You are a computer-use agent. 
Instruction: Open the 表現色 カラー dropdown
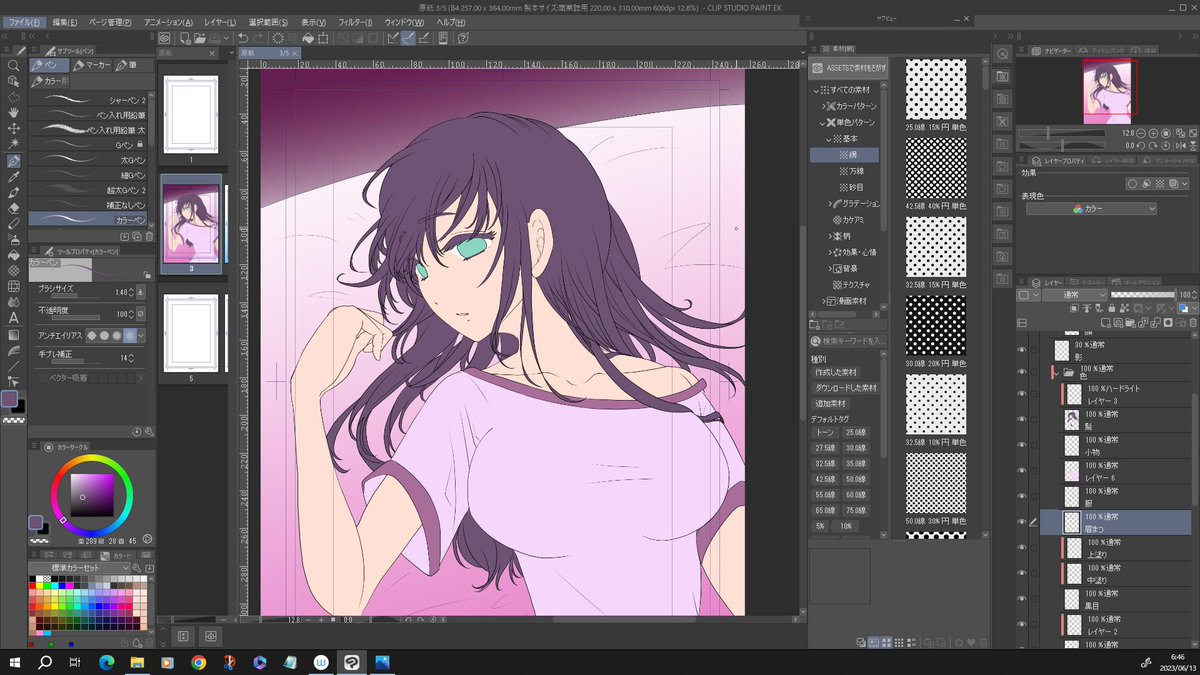click(x=1091, y=208)
